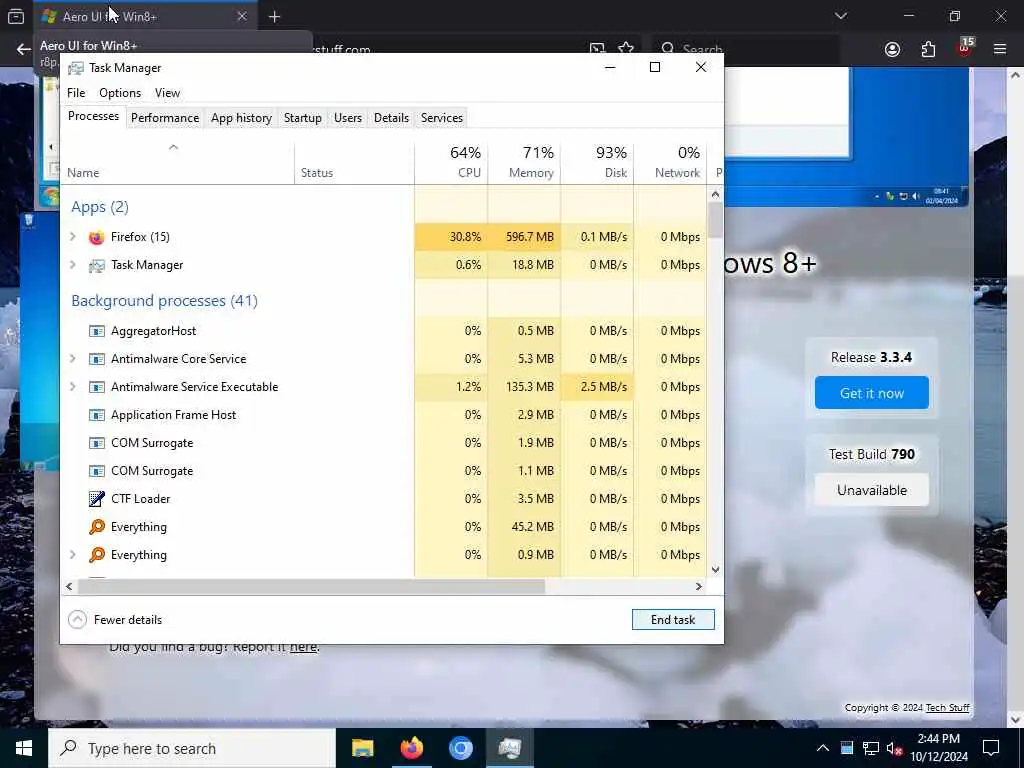Click the Task Manager icon in the Apps list
1024x768 pixels.
pyautogui.click(x=97, y=265)
